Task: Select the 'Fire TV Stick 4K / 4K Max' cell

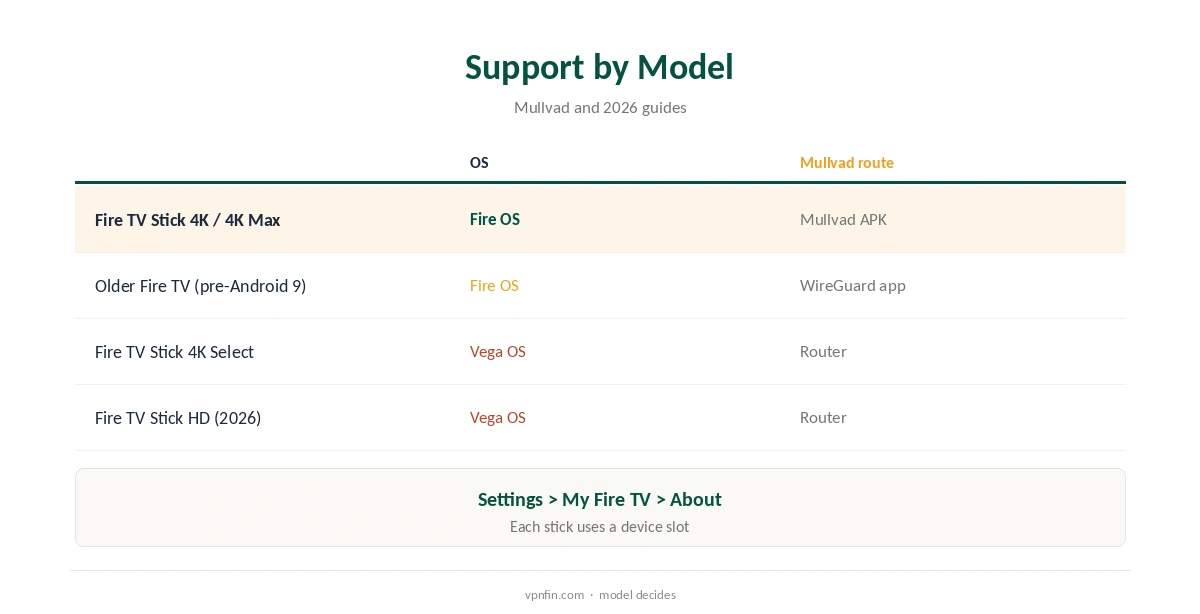Action: pyautogui.click(x=187, y=220)
